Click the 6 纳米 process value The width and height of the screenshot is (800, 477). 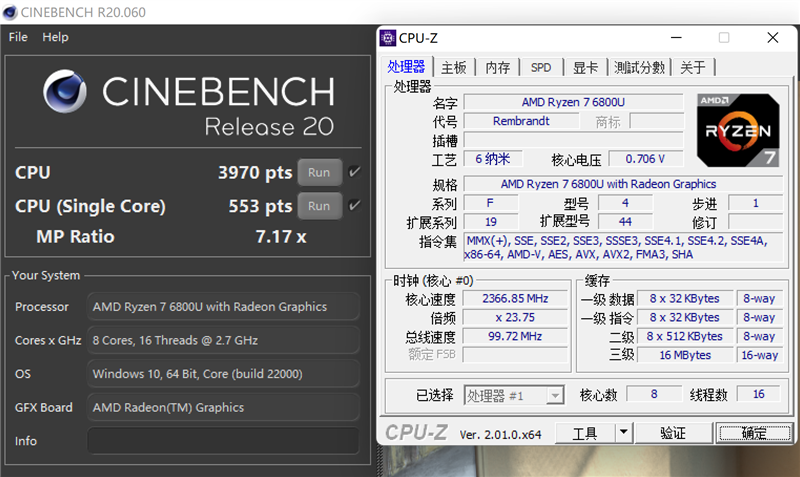(x=492, y=159)
